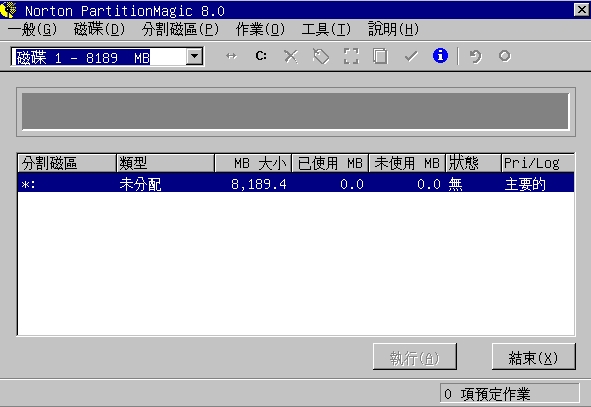Open the 分割磁區(P) menu
The height and width of the screenshot is (407, 591).
pos(180,29)
